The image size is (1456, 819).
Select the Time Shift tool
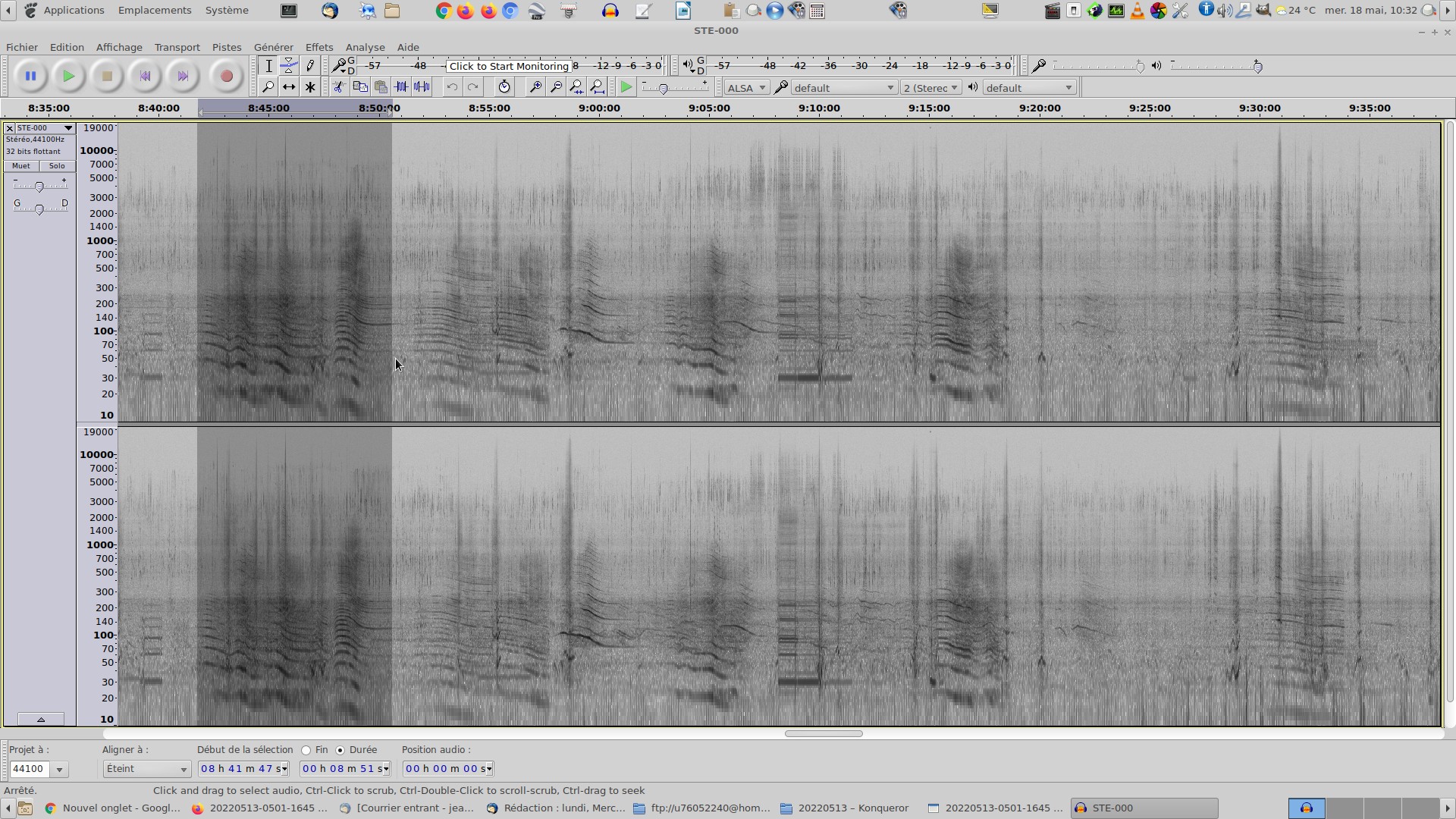pos(289,87)
